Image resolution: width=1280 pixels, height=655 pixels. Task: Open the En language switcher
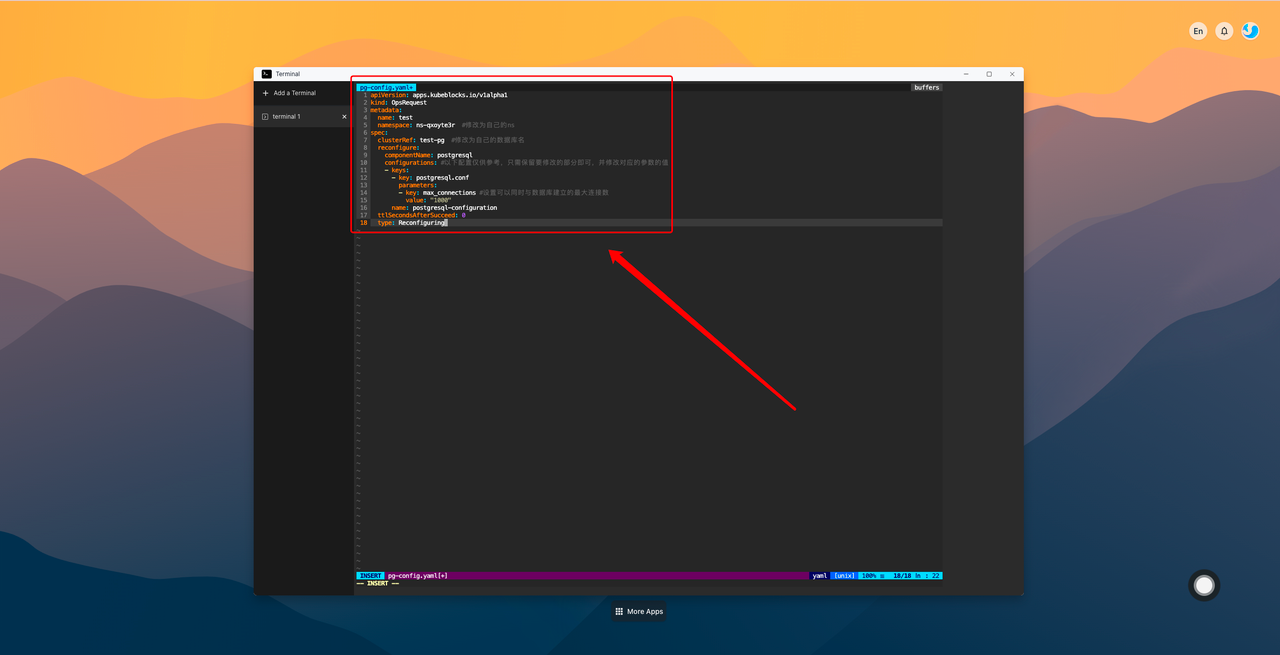1198,30
